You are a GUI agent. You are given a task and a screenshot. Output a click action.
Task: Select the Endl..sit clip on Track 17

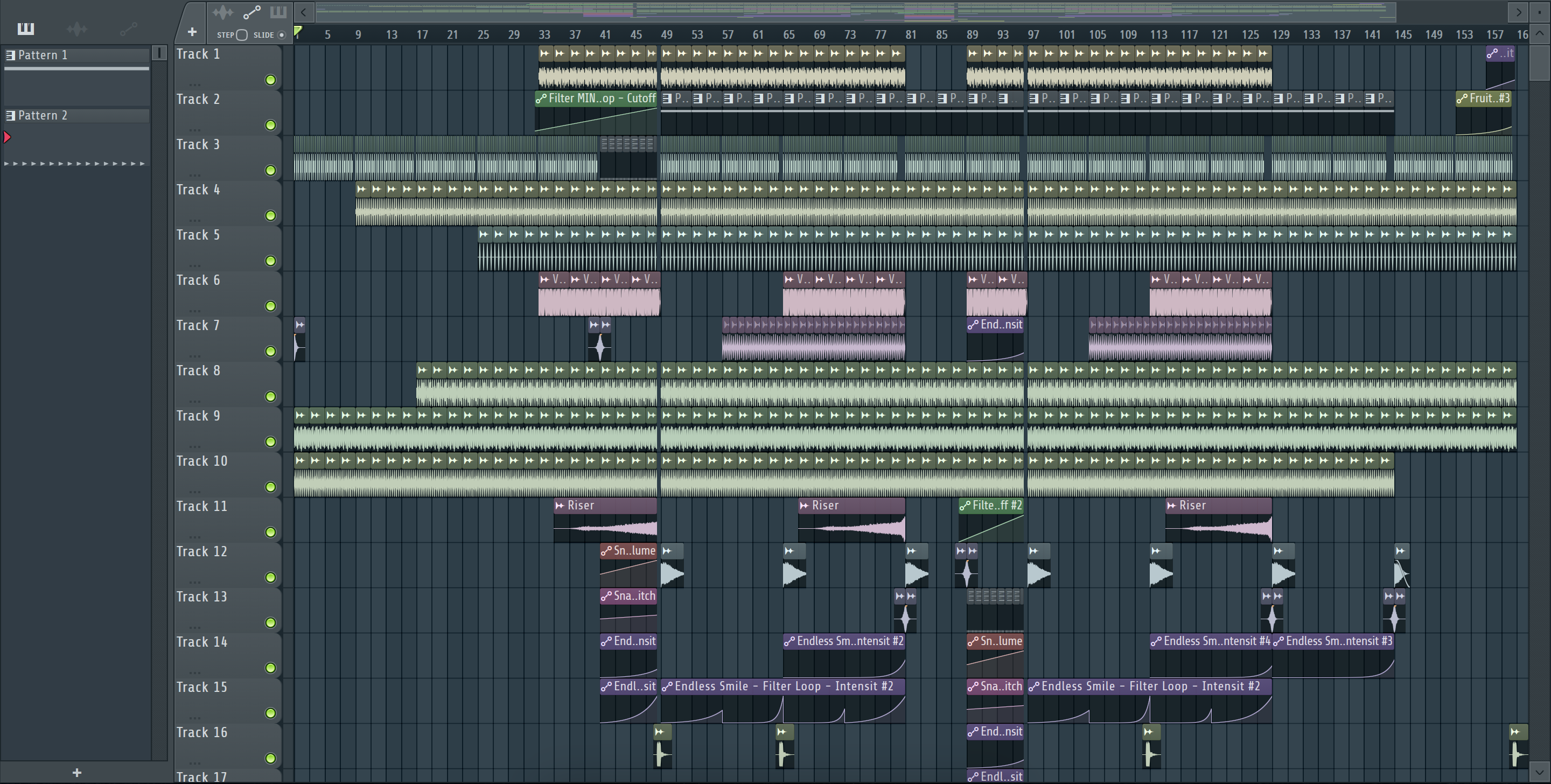pyautogui.click(x=995, y=776)
